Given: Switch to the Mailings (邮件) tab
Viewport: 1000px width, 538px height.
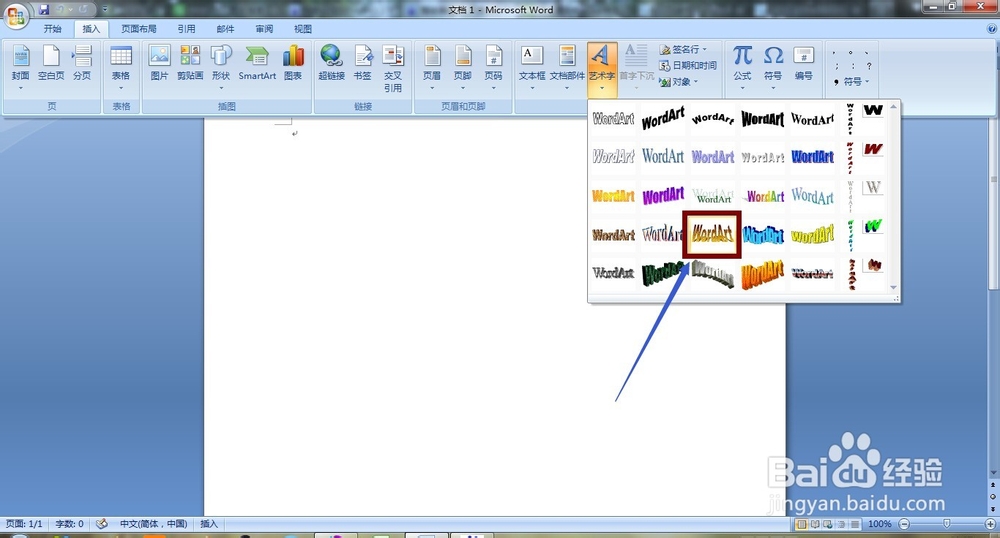Looking at the screenshot, I should 225,29.
